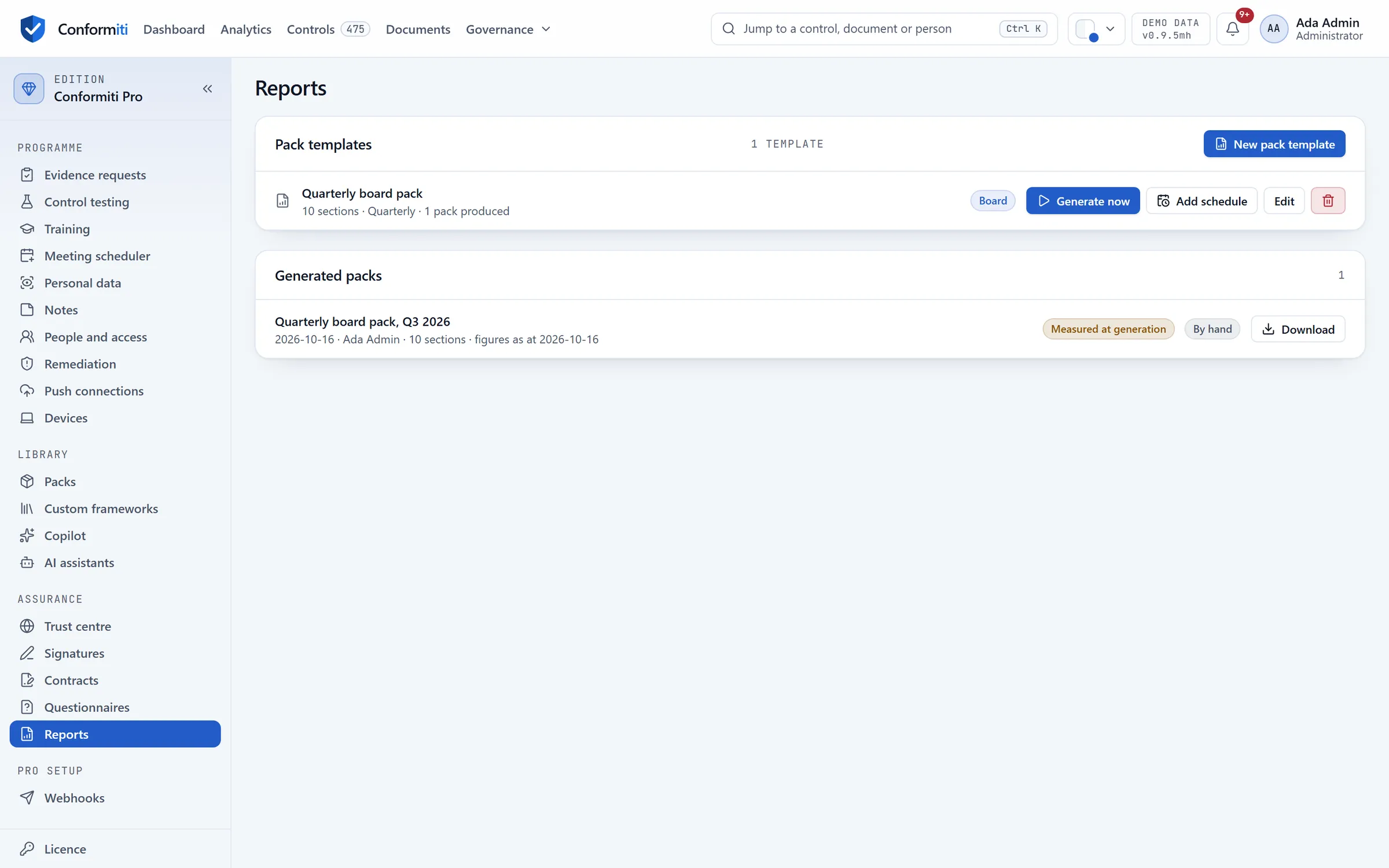Open Notes from sidebar
The height and width of the screenshot is (868, 1389).
click(x=115, y=310)
